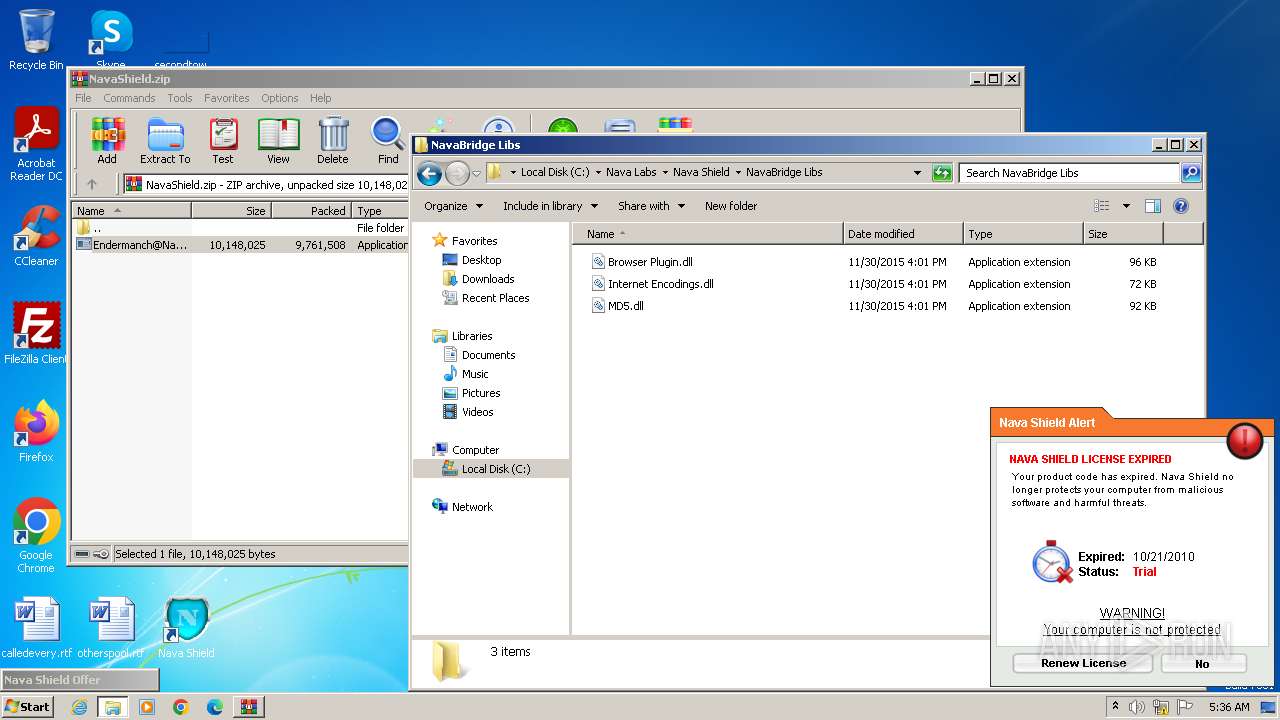1280x720 pixels.
Task: Open Firefox desktop shortcut
Action: pyautogui.click(x=36, y=431)
